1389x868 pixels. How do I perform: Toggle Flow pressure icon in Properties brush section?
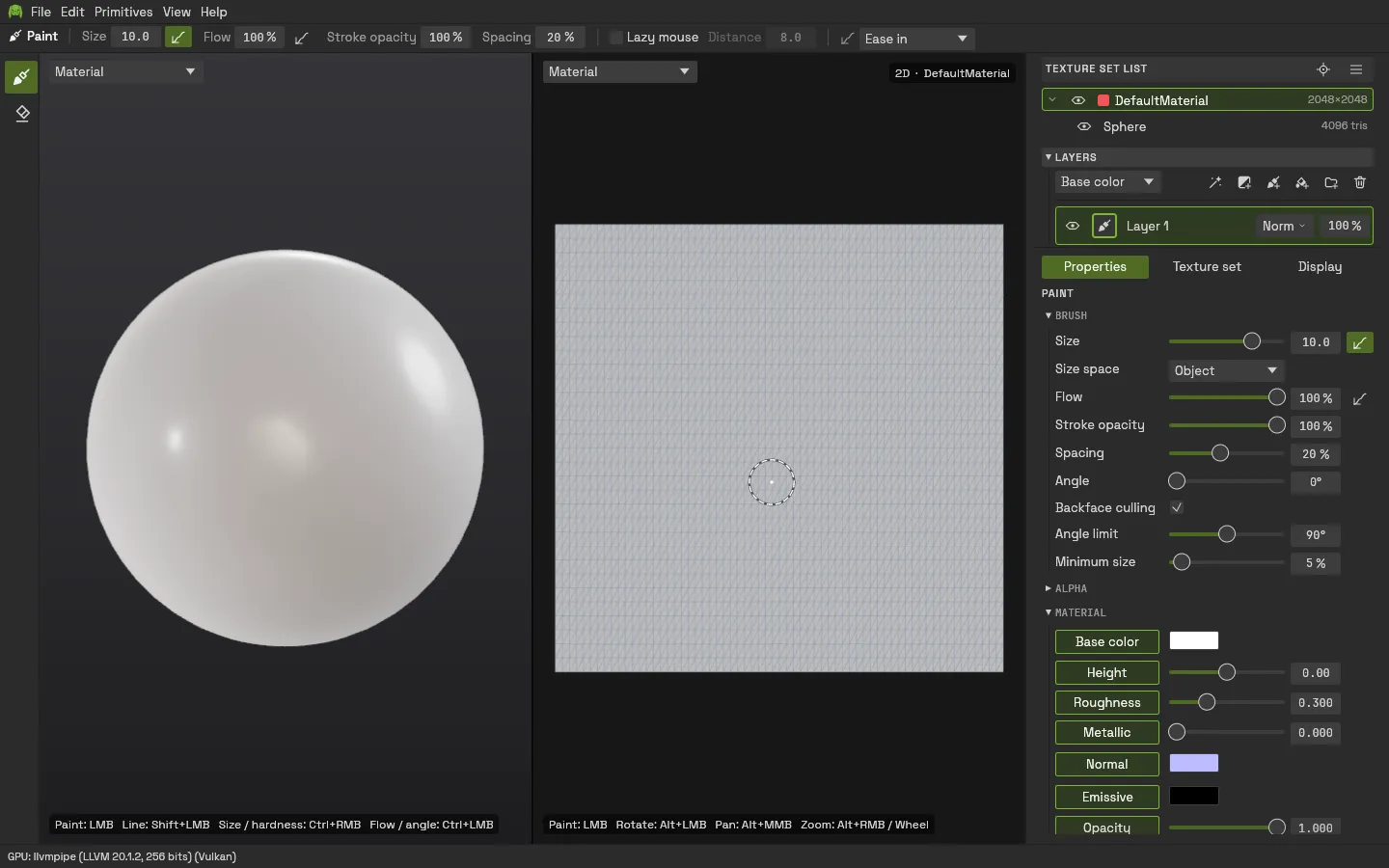pos(1360,398)
